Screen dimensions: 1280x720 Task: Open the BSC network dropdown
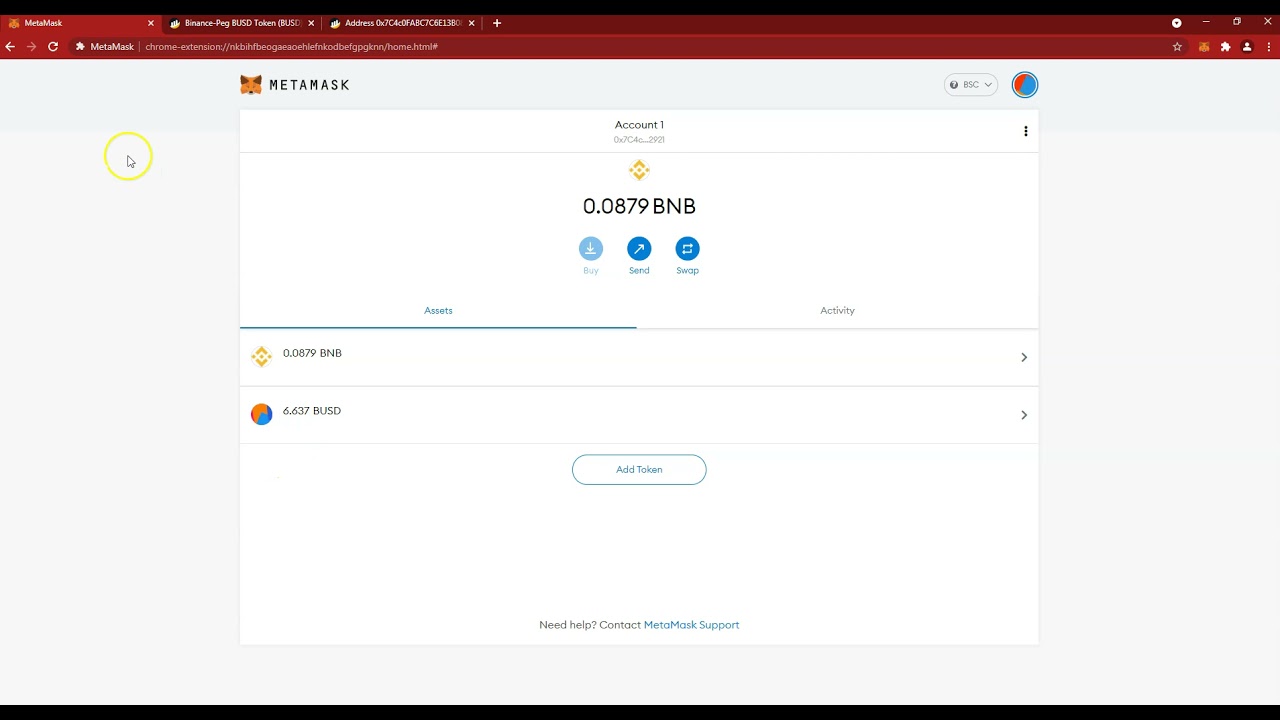971,85
